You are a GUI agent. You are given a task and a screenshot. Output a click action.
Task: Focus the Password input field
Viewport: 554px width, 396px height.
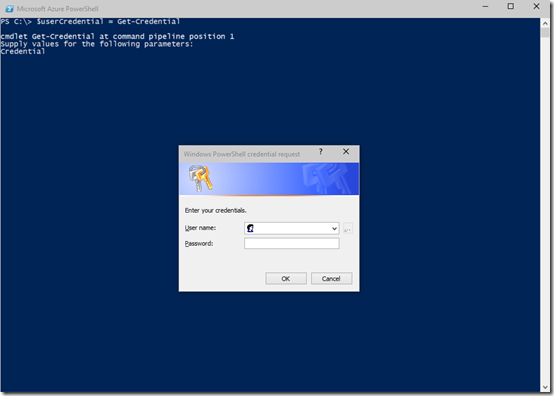(x=291, y=243)
